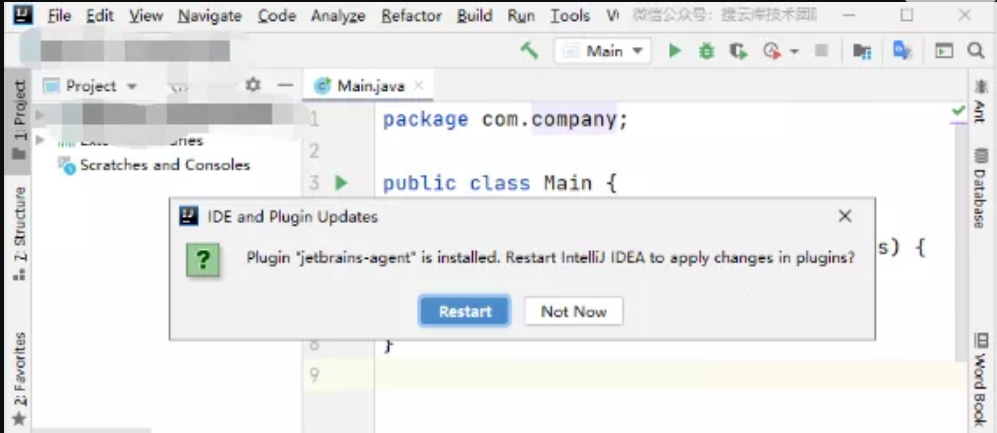The height and width of the screenshot is (433, 997).
Task: Click the Translate icon in the toolbar
Action: (x=902, y=51)
